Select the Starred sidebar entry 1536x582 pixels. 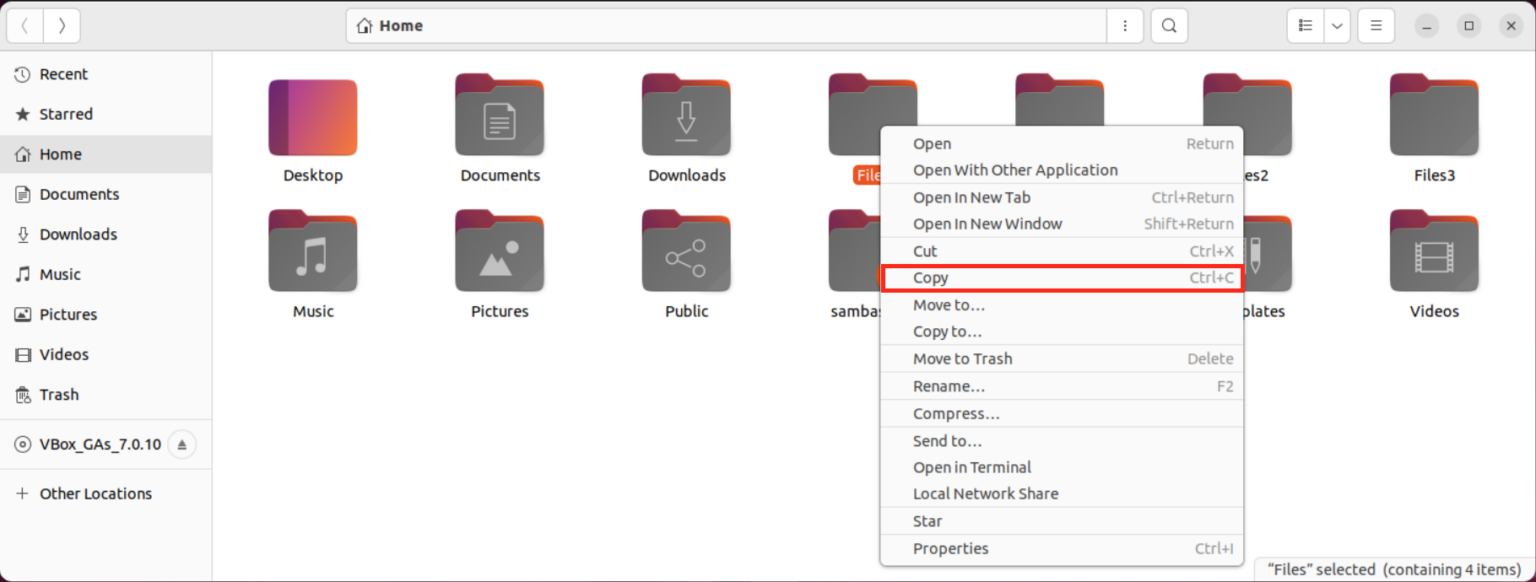point(65,114)
